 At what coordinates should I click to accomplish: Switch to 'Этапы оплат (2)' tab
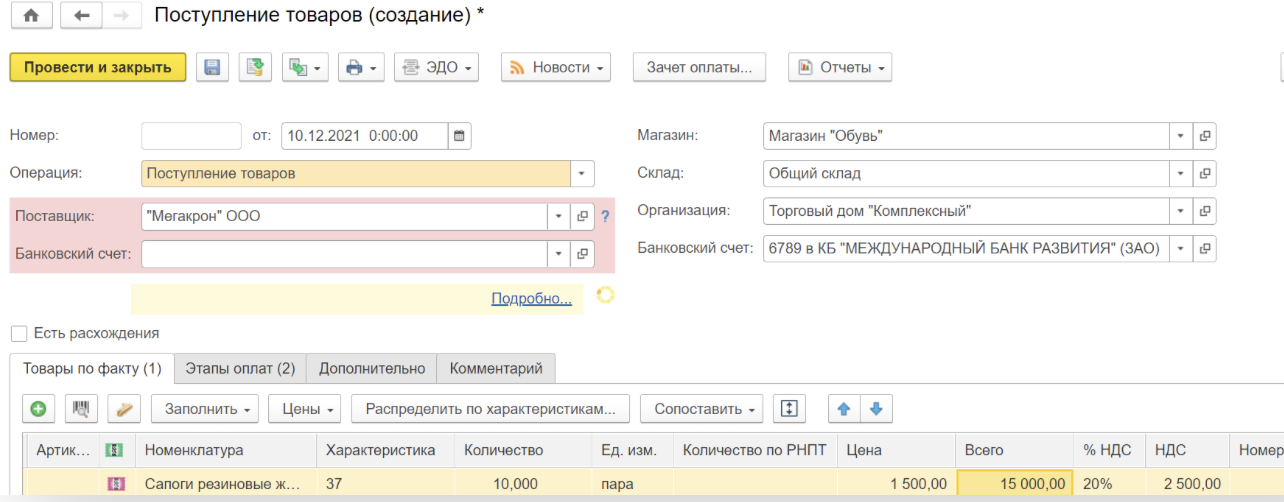[x=240, y=368]
